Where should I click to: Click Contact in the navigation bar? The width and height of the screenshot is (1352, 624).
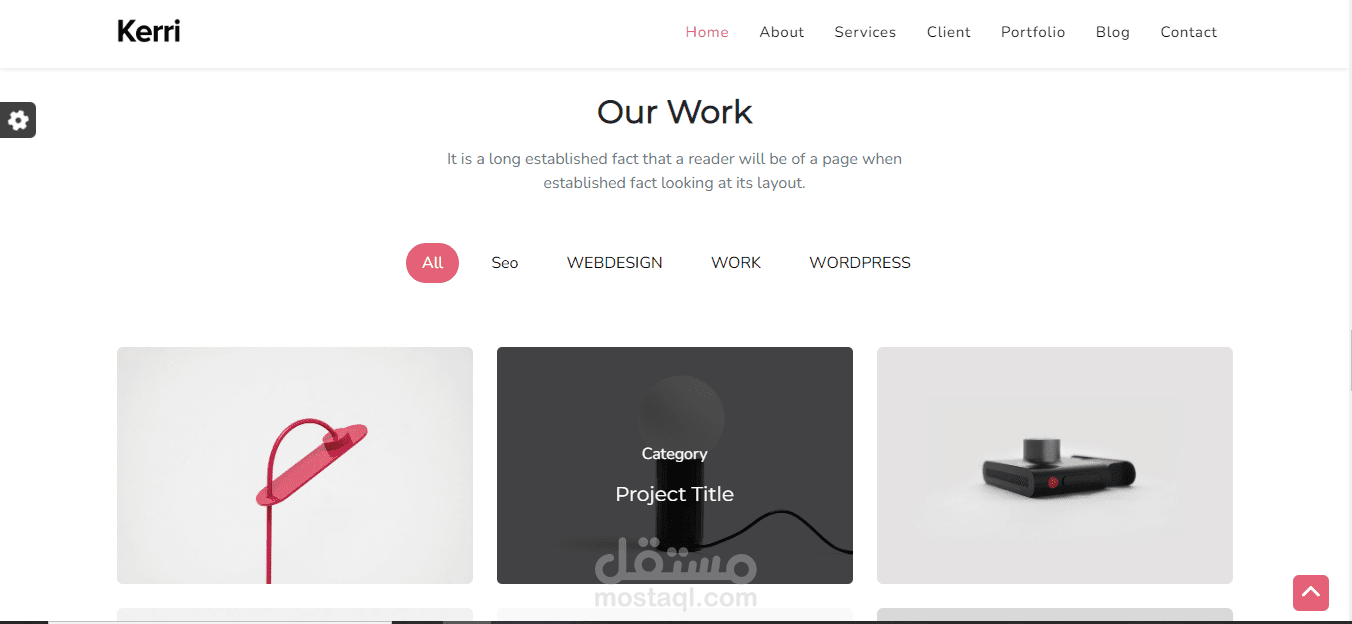pos(1188,32)
